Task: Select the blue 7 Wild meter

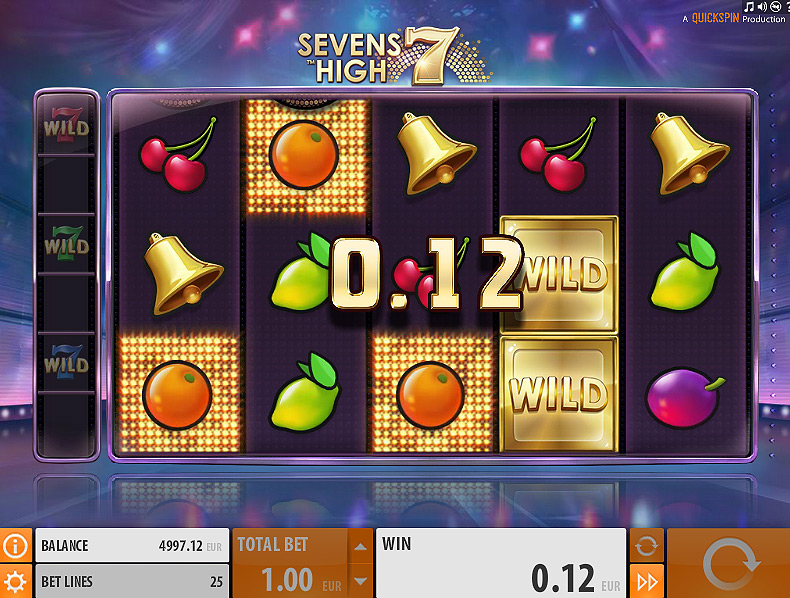Action: [x=66, y=362]
